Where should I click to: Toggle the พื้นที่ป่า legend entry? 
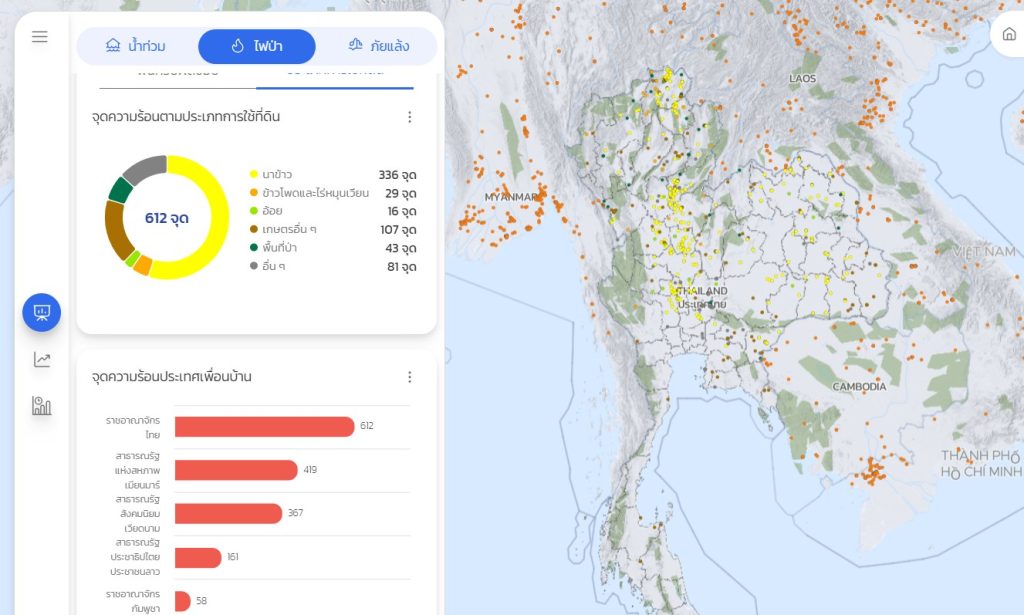(x=283, y=248)
